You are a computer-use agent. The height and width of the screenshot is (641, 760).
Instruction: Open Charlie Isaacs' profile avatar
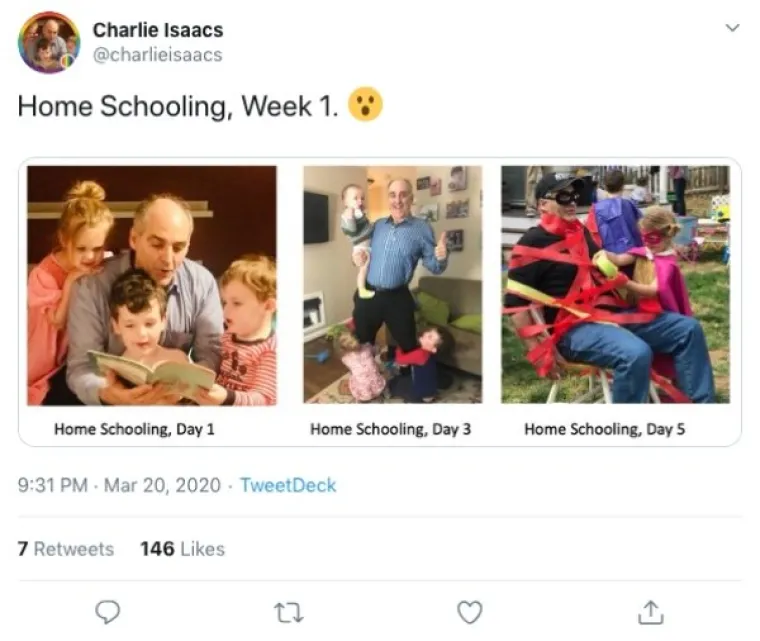pos(49,42)
